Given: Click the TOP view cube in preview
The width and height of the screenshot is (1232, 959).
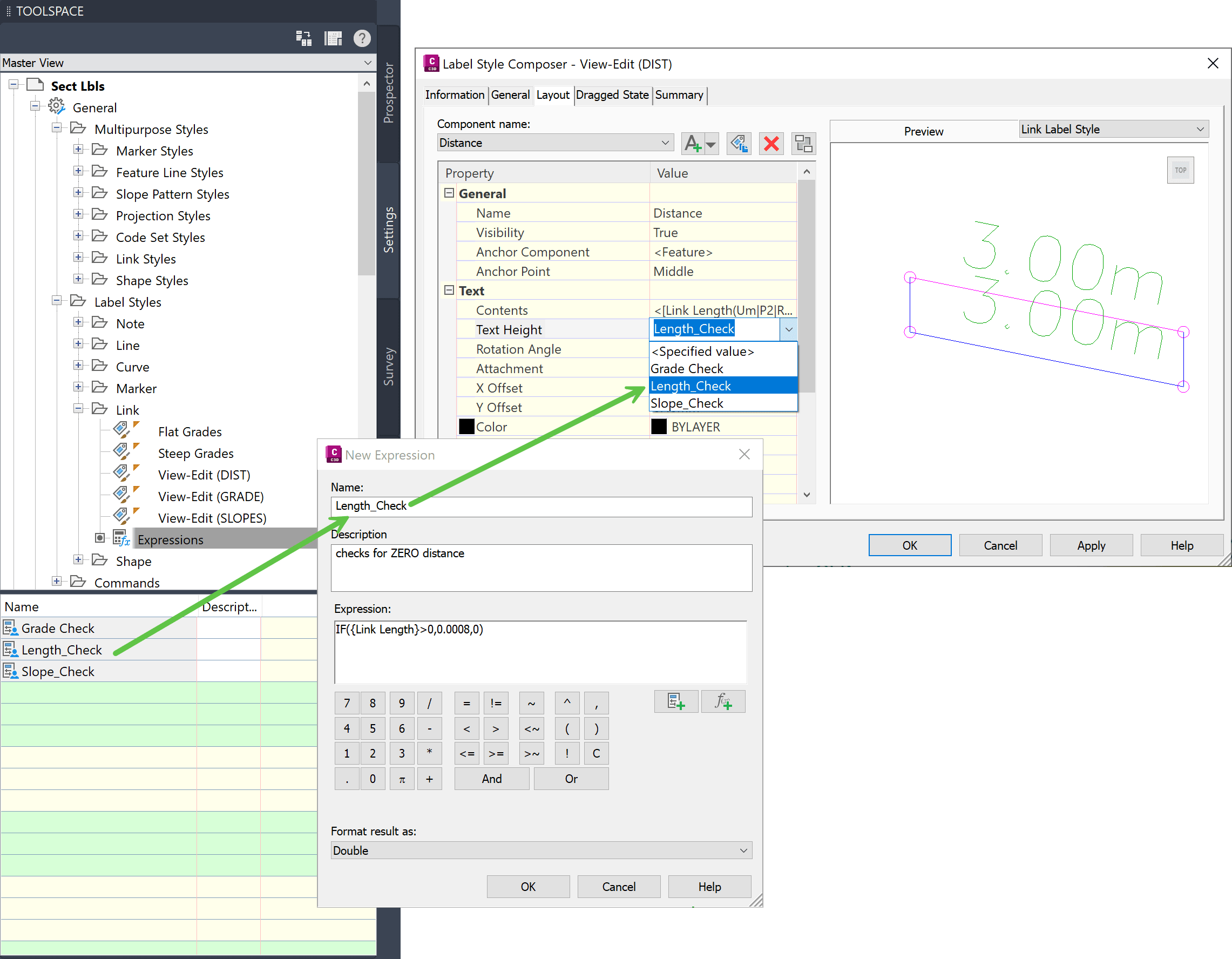Looking at the screenshot, I should [x=1180, y=171].
